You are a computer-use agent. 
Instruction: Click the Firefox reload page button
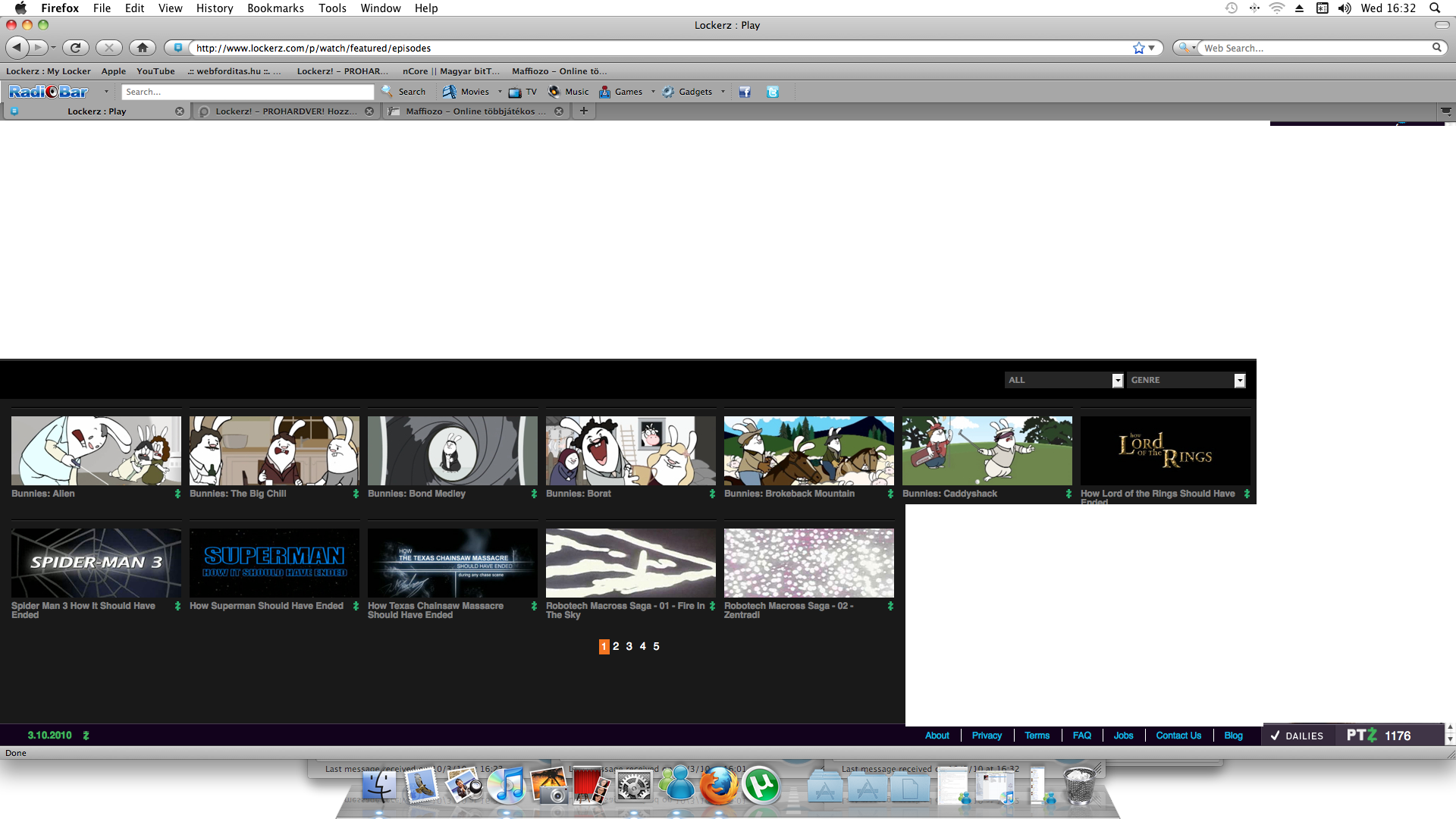click(x=75, y=48)
